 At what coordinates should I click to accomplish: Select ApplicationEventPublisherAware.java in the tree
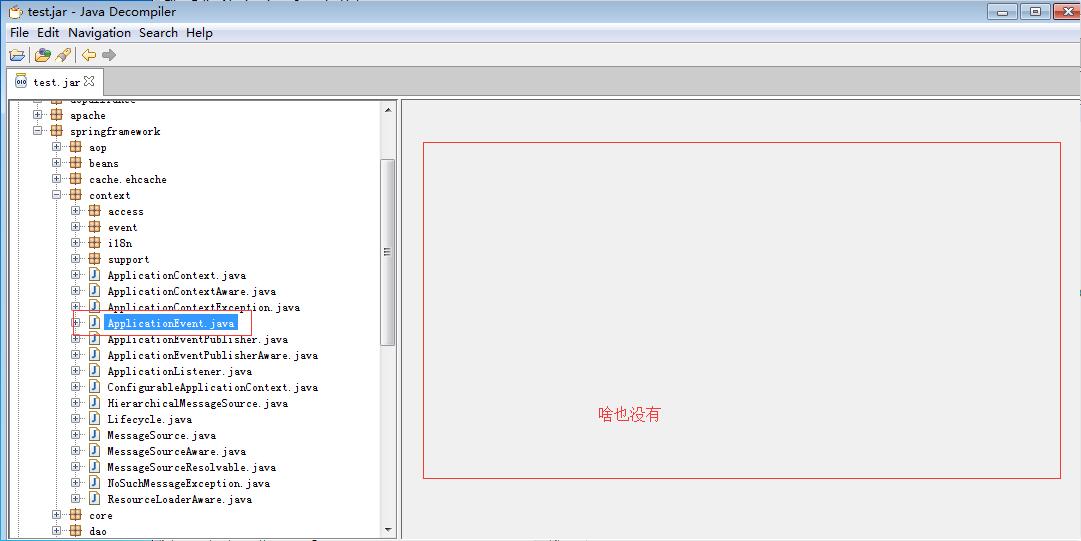(x=212, y=355)
